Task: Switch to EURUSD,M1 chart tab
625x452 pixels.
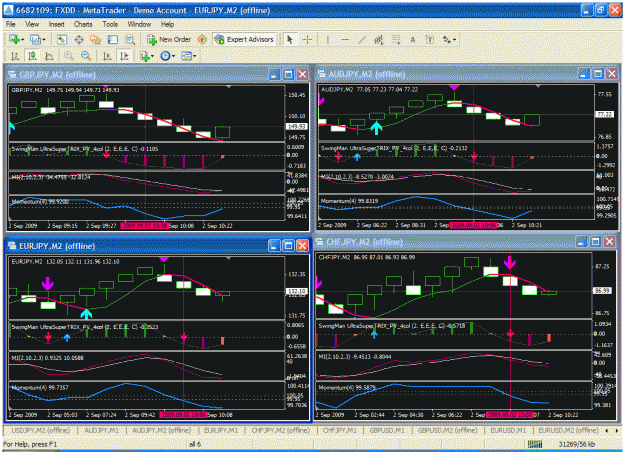Action: (x=508, y=430)
